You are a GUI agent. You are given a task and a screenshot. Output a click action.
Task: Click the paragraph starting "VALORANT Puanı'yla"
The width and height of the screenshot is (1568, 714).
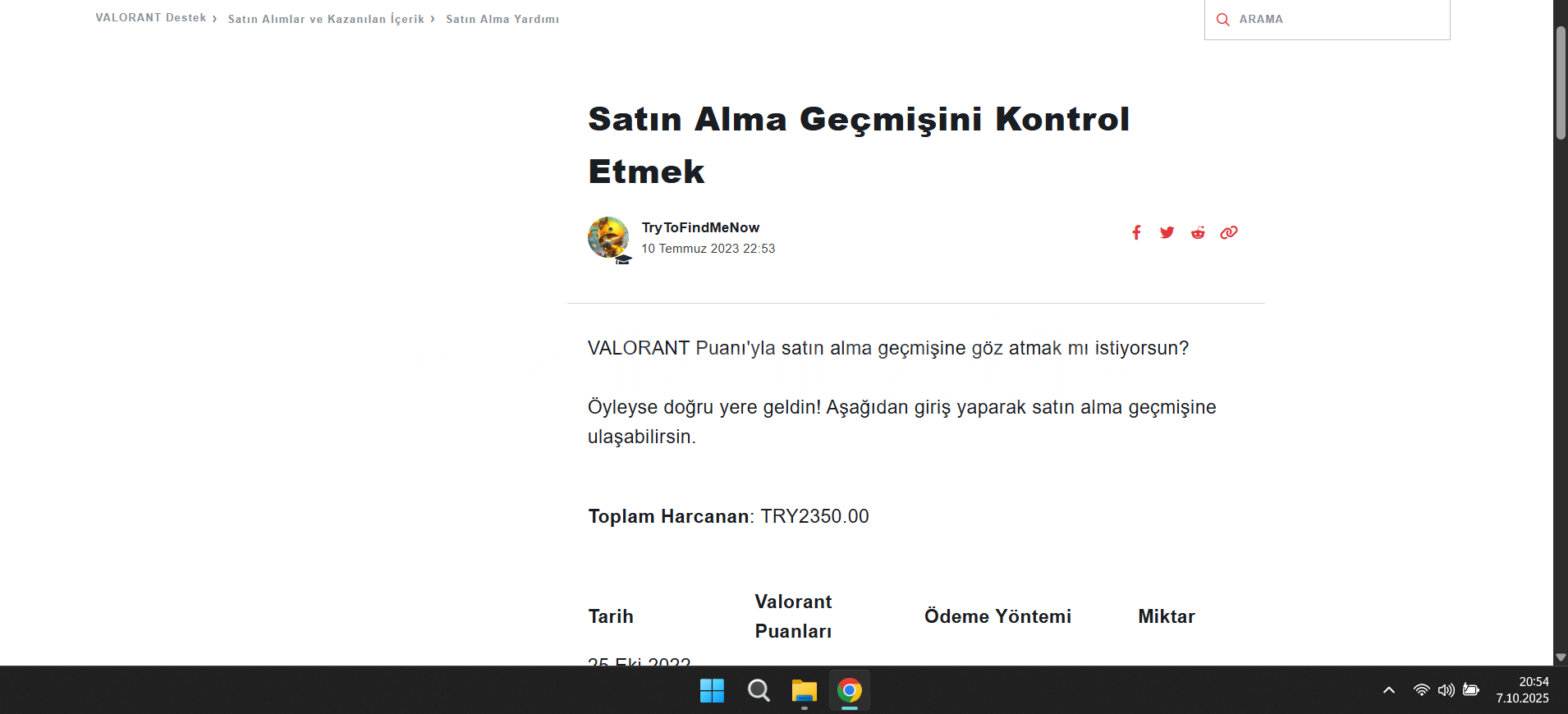[x=888, y=348]
